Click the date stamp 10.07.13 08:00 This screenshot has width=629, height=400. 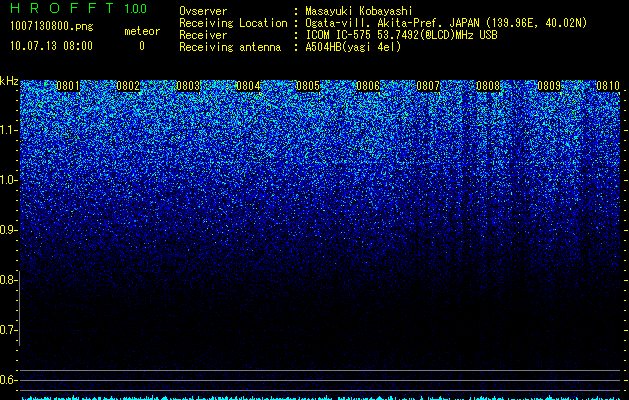click(x=51, y=46)
